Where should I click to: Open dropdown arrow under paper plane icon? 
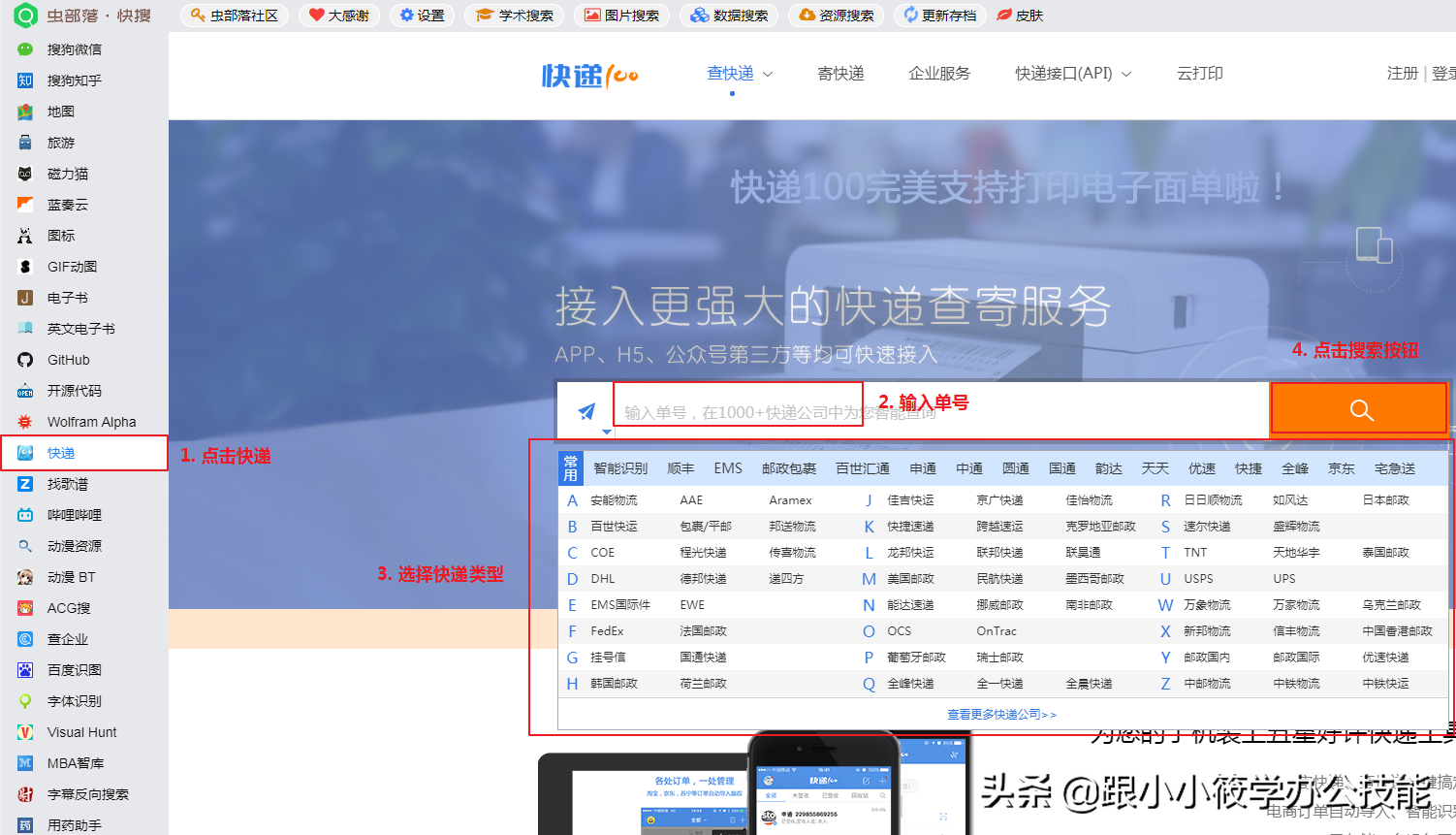pyautogui.click(x=607, y=432)
